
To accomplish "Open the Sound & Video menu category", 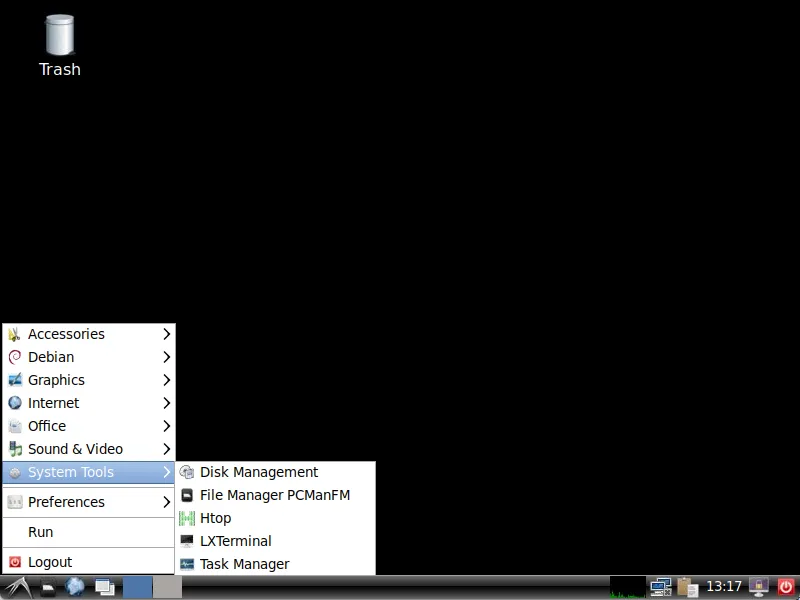I will pos(89,449).
